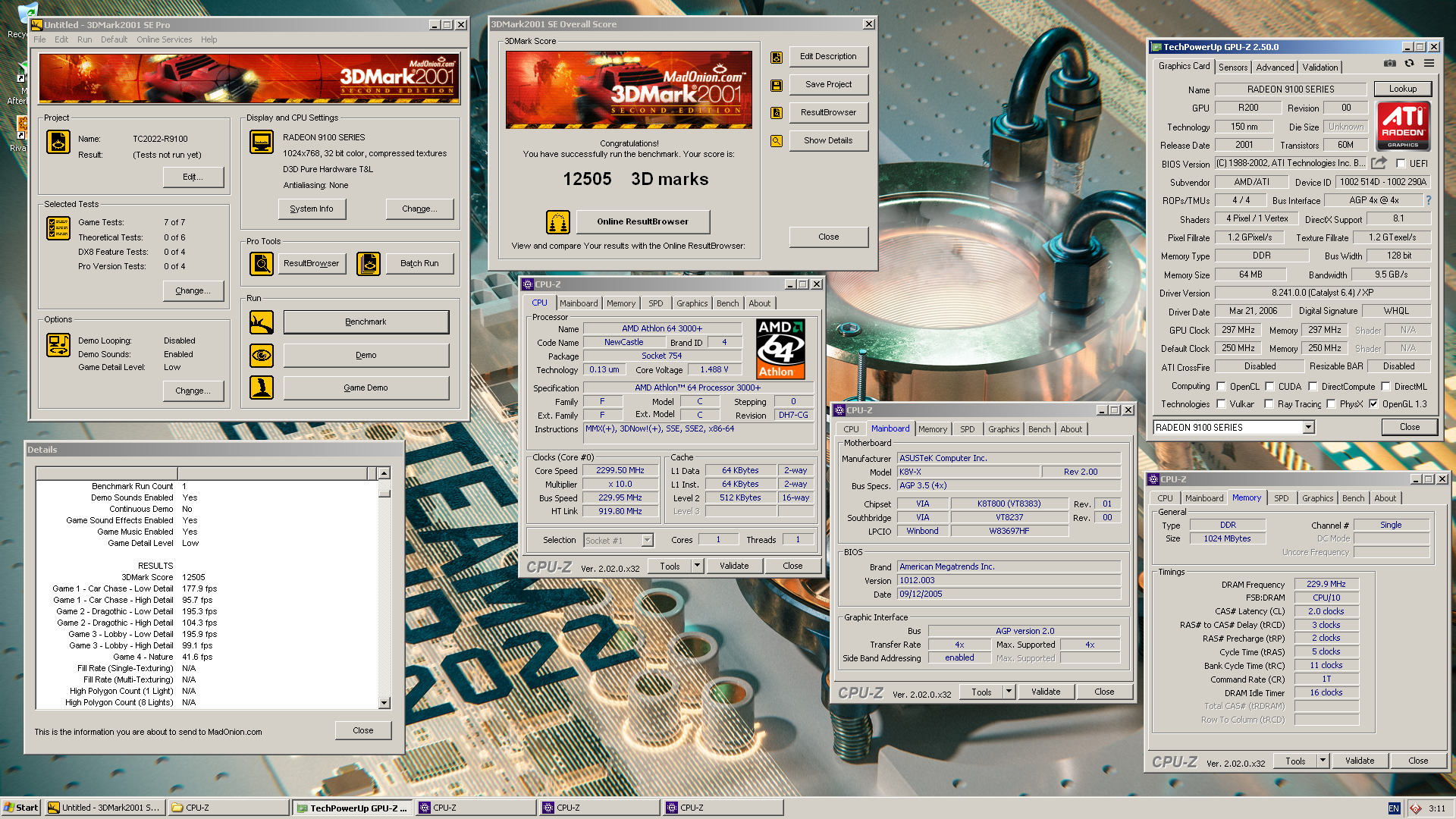Open the GPU-Z hamburger menu icon
1456x819 pixels.
tap(1429, 64)
